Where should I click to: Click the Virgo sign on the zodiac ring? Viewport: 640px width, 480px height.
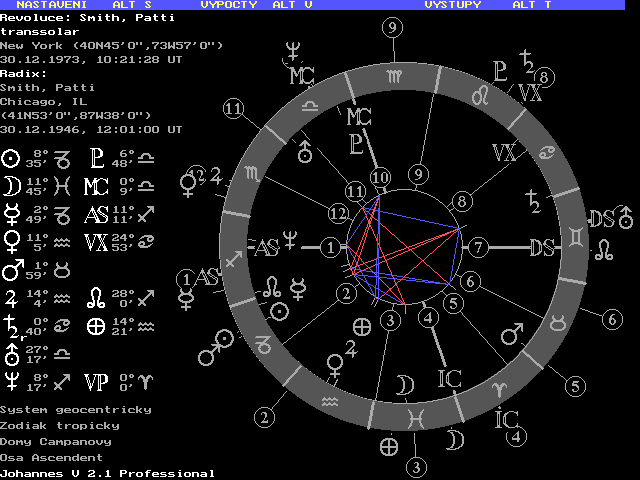[x=389, y=76]
